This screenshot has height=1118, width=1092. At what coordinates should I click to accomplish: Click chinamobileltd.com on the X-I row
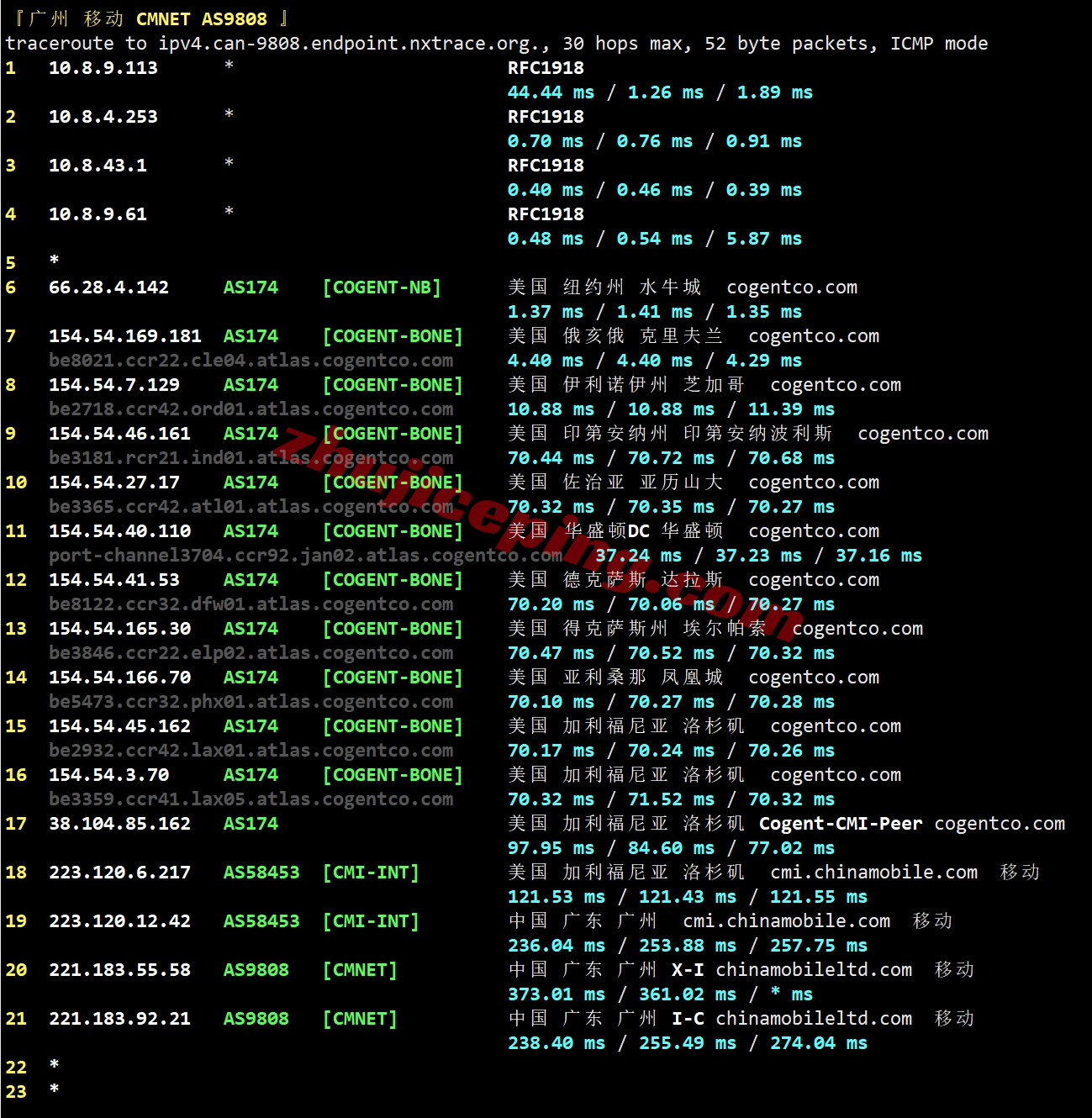click(814, 970)
